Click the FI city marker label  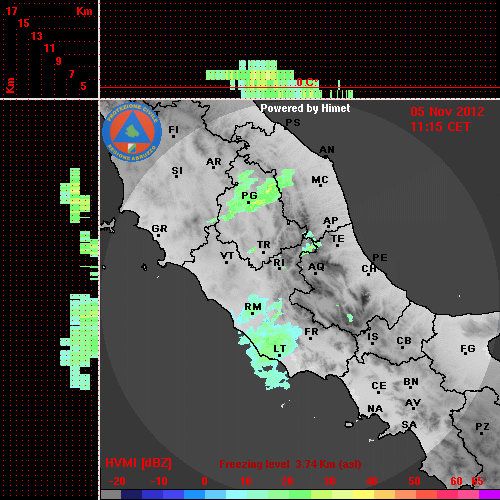(x=173, y=129)
